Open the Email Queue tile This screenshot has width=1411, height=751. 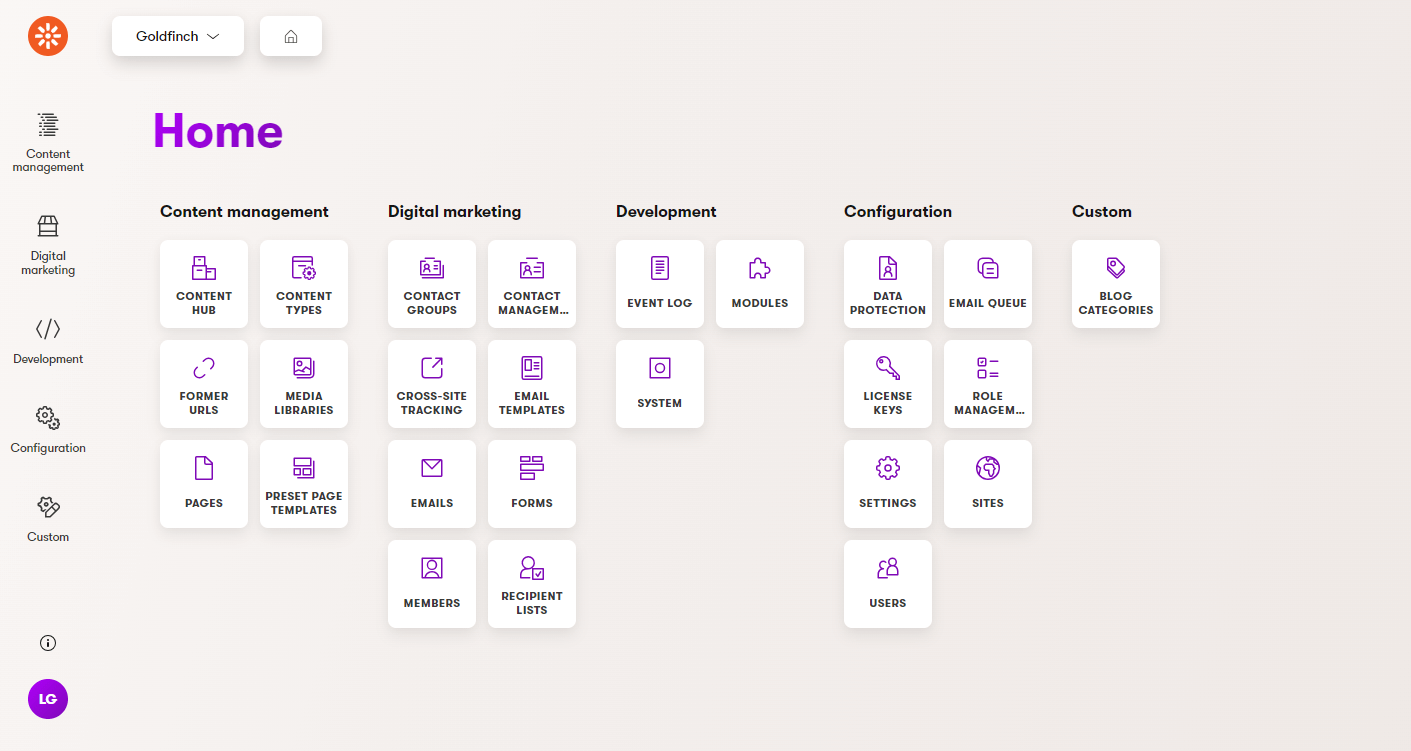point(988,284)
